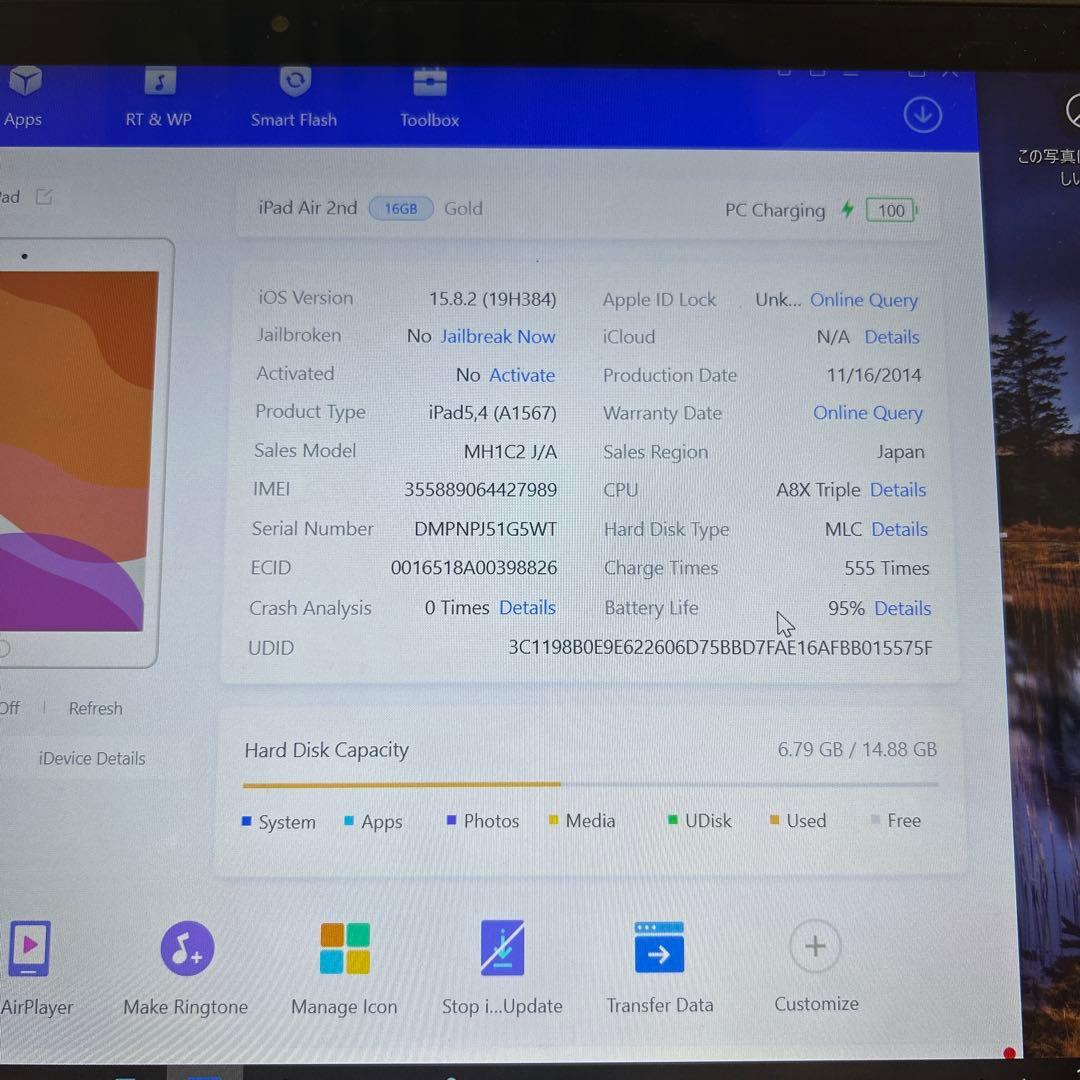The height and width of the screenshot is (1080, 1080).
Task: Click the Stop iOS Update tool
Action: (502, 965)
